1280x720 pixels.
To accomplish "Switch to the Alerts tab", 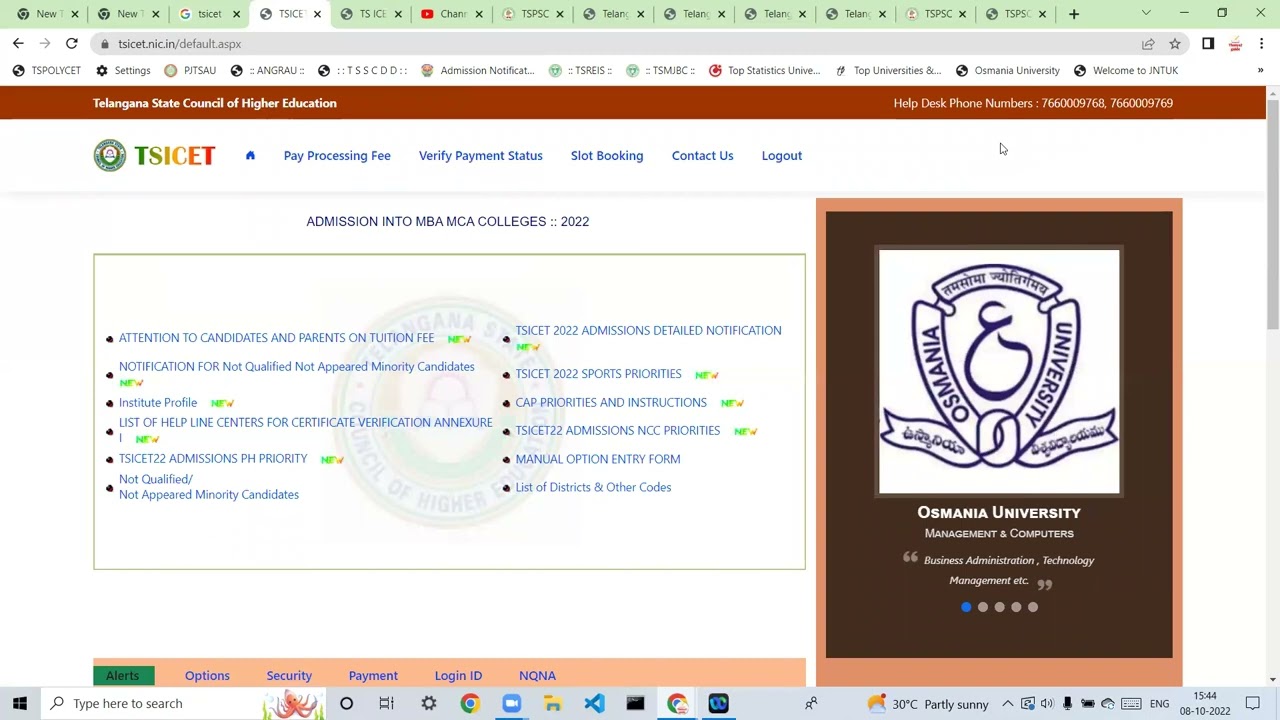I will coord(123,675).
